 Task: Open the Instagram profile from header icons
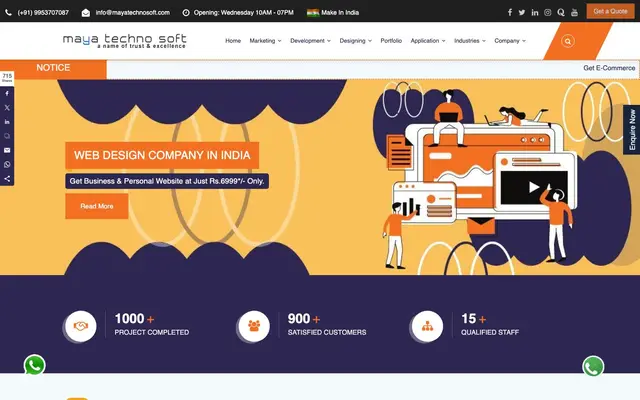548,12
